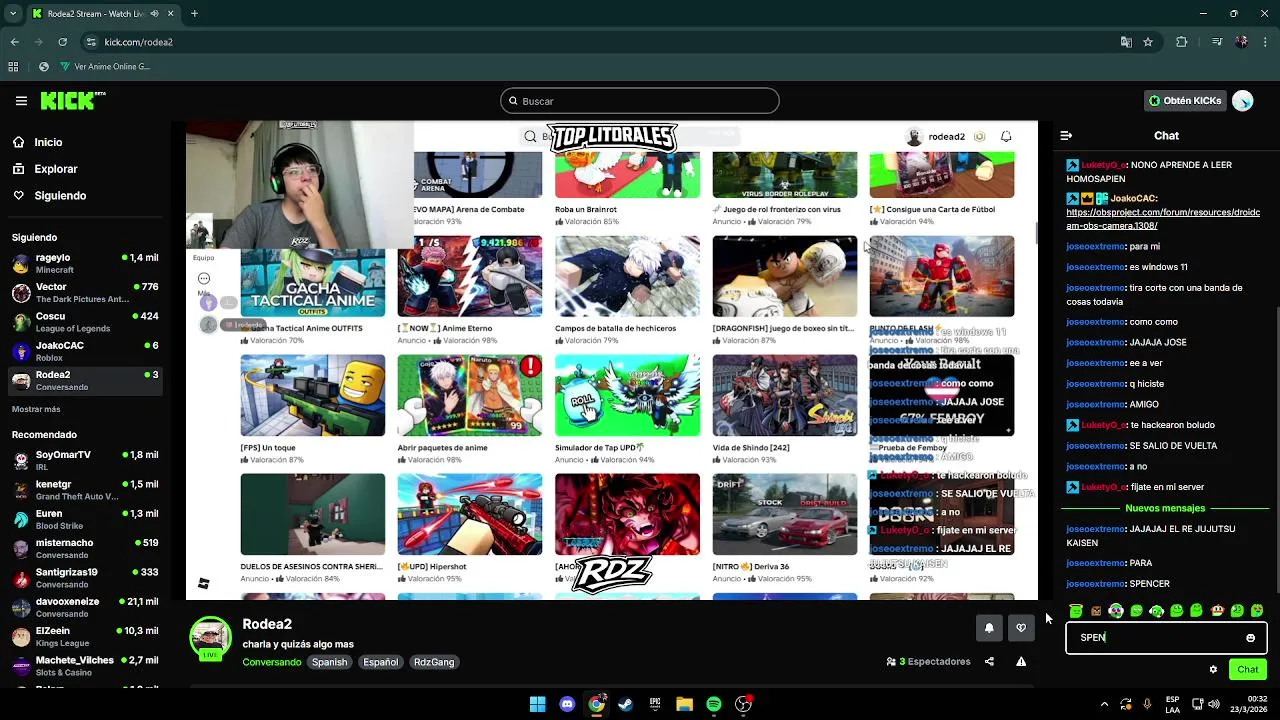Jump to Nuevos mensajes in chat

1165,508
